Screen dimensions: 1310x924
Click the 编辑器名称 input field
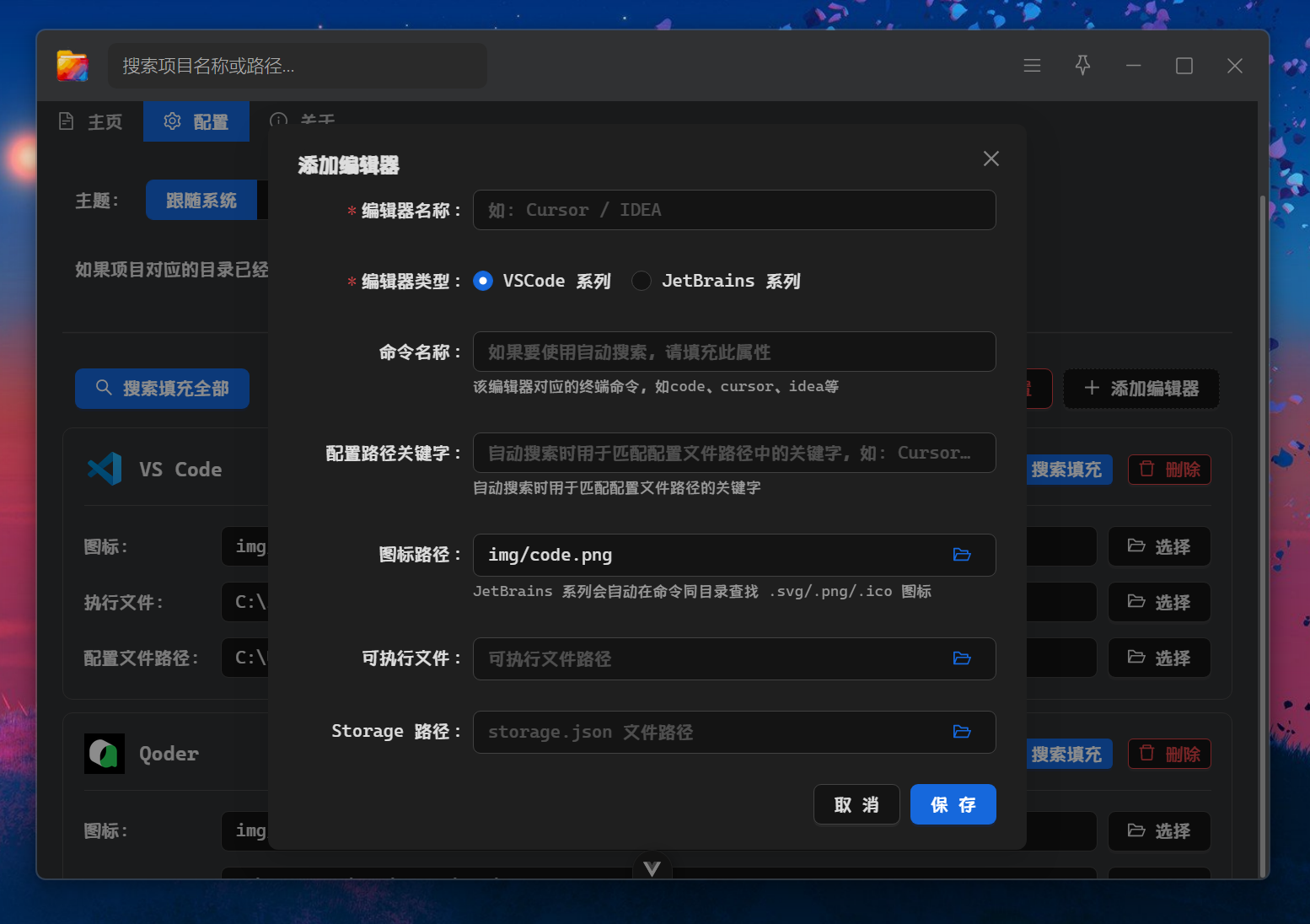pyautogui.click(x=733, y=210)
